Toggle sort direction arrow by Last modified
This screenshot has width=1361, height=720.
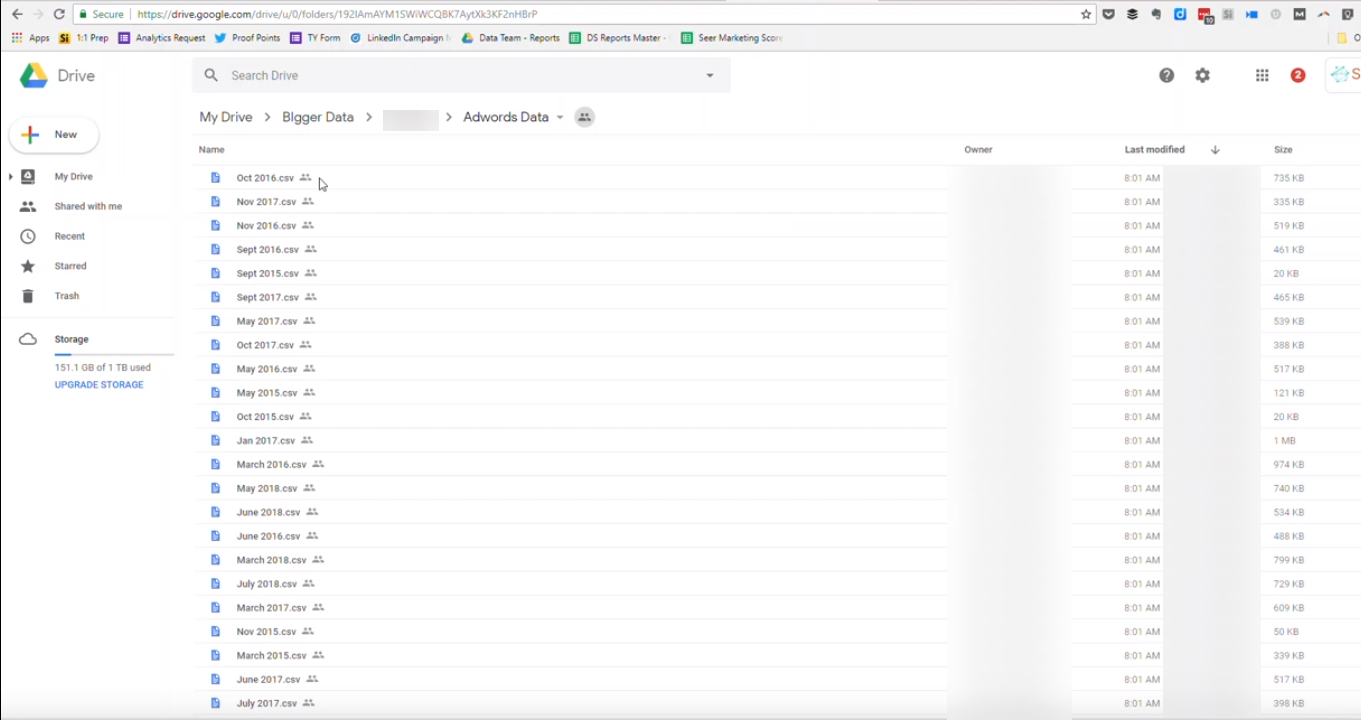pyautogui.click(x=1215, y=150)
